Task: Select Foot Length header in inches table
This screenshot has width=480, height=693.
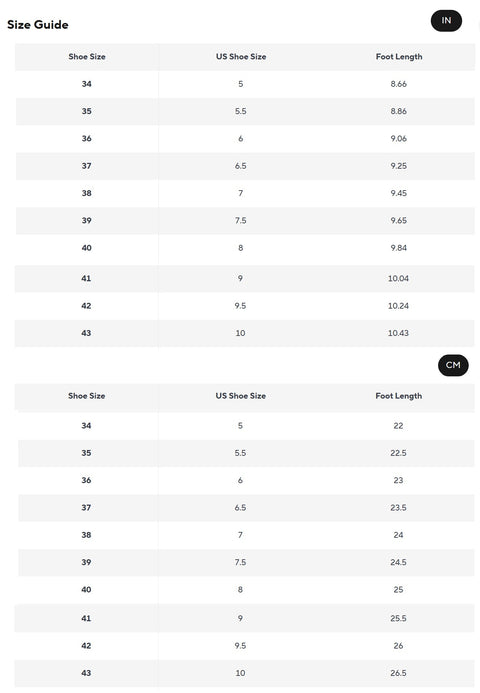Action: [399, 57]
